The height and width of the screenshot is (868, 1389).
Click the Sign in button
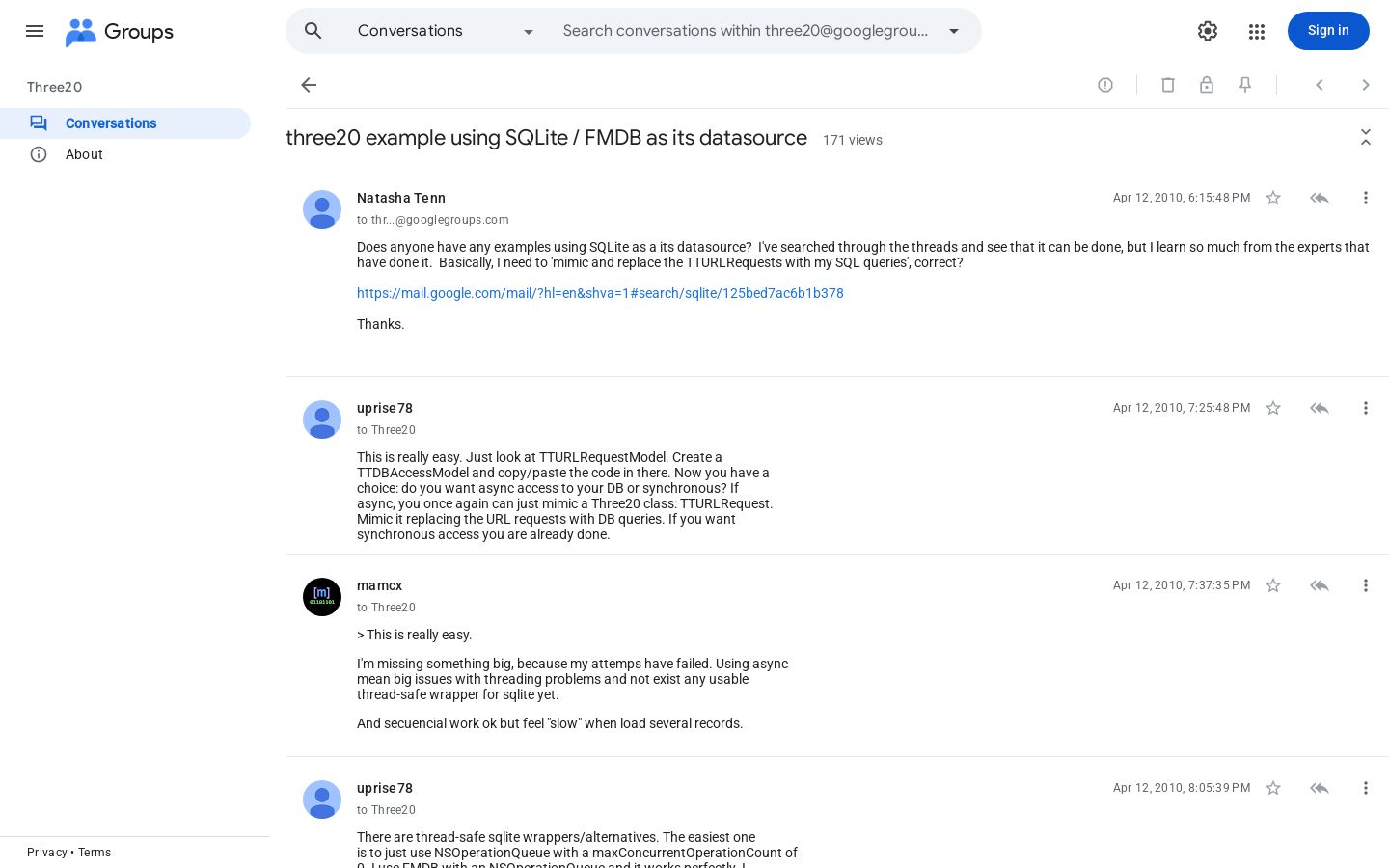click(1328, 31)
